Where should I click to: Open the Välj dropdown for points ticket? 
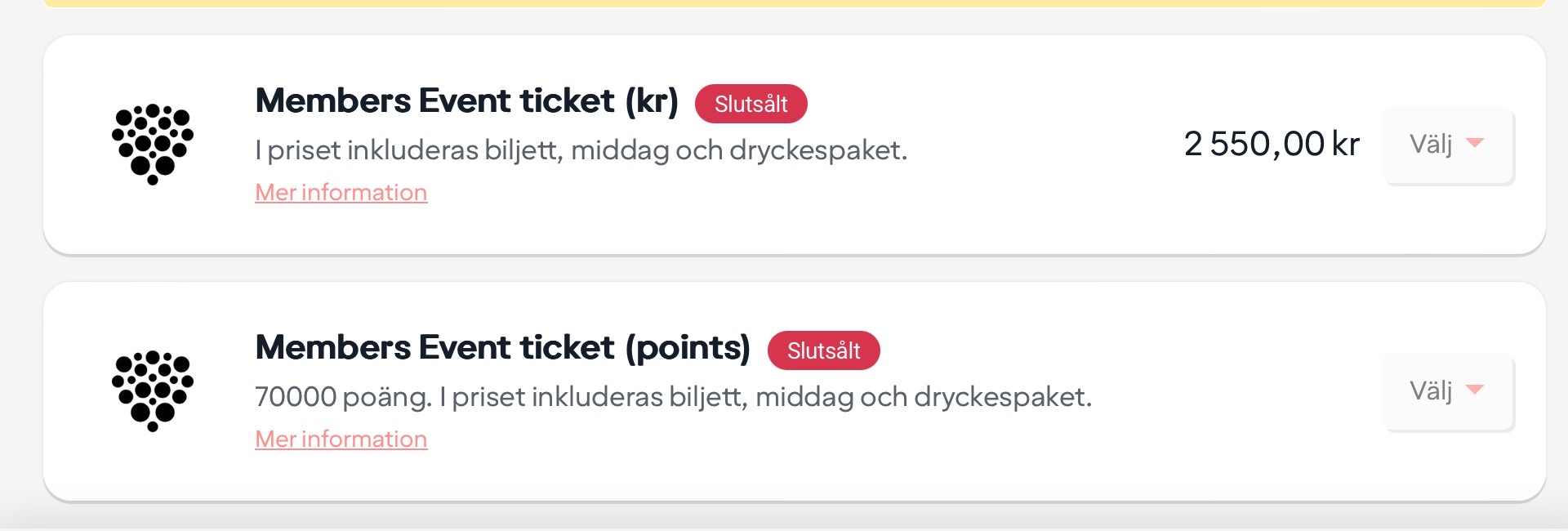(x=1447, y=391)
